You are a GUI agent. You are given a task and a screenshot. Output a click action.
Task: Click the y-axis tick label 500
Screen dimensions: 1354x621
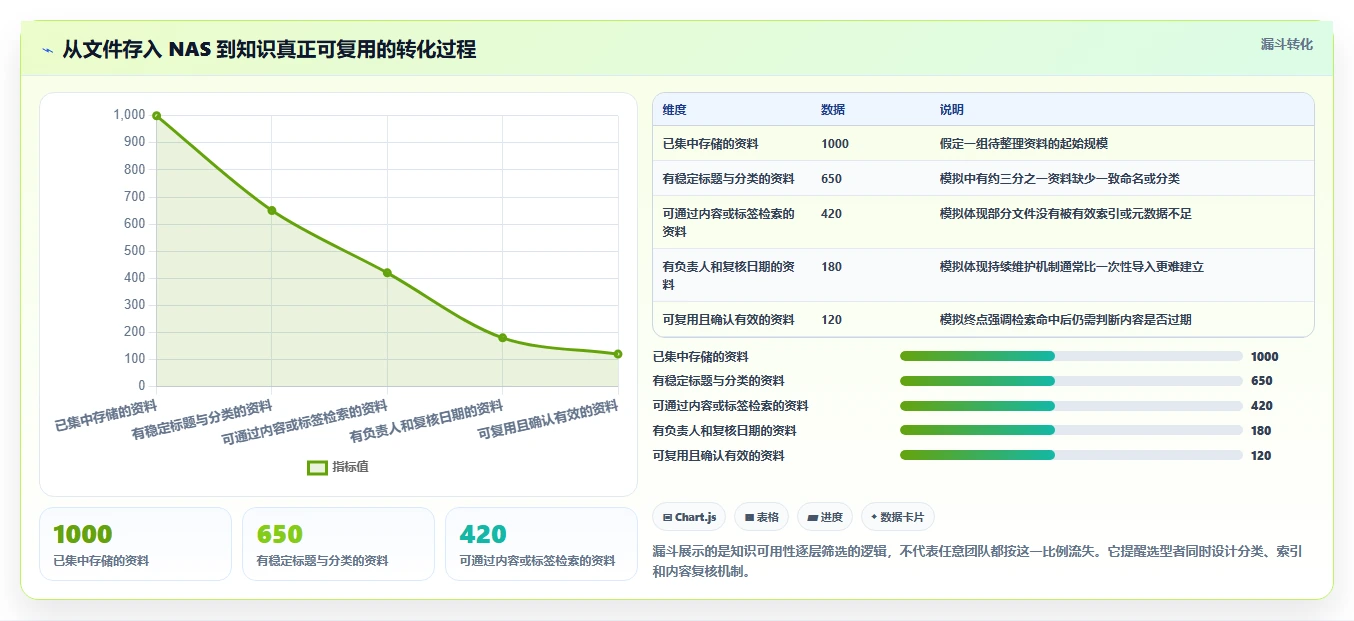[x=135, y=251]
